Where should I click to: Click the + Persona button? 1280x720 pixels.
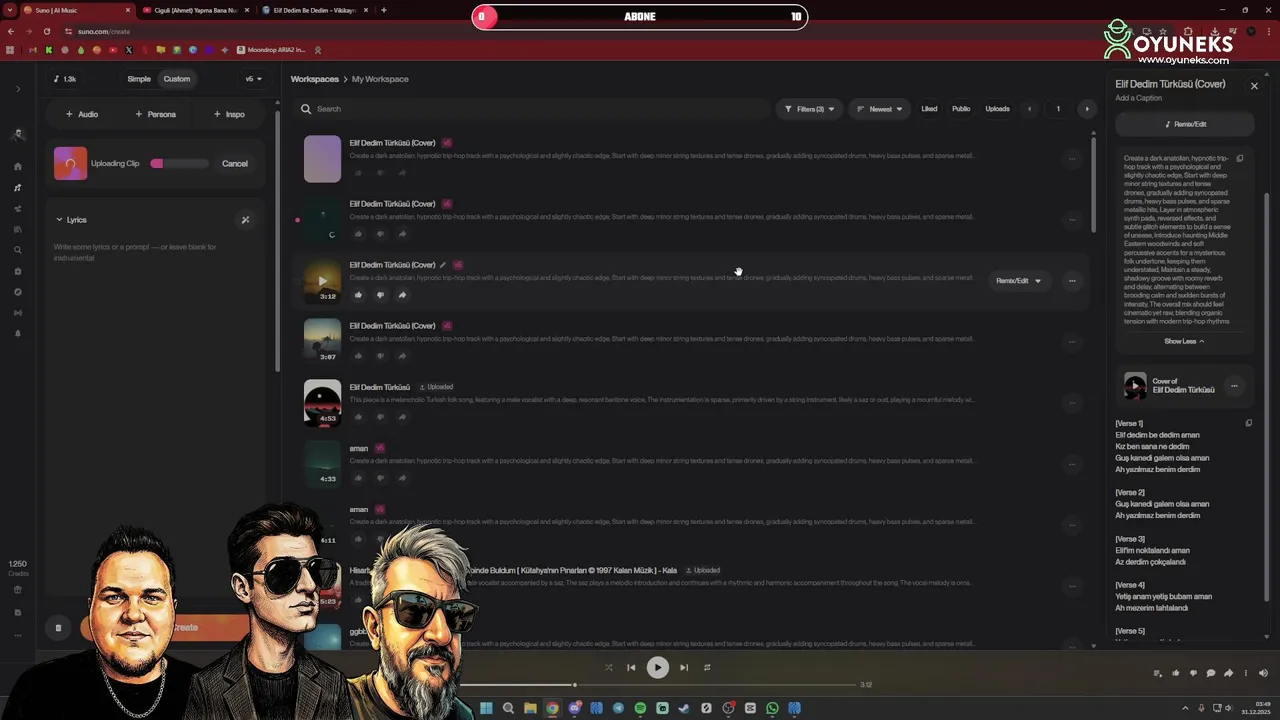click(155, 114)
